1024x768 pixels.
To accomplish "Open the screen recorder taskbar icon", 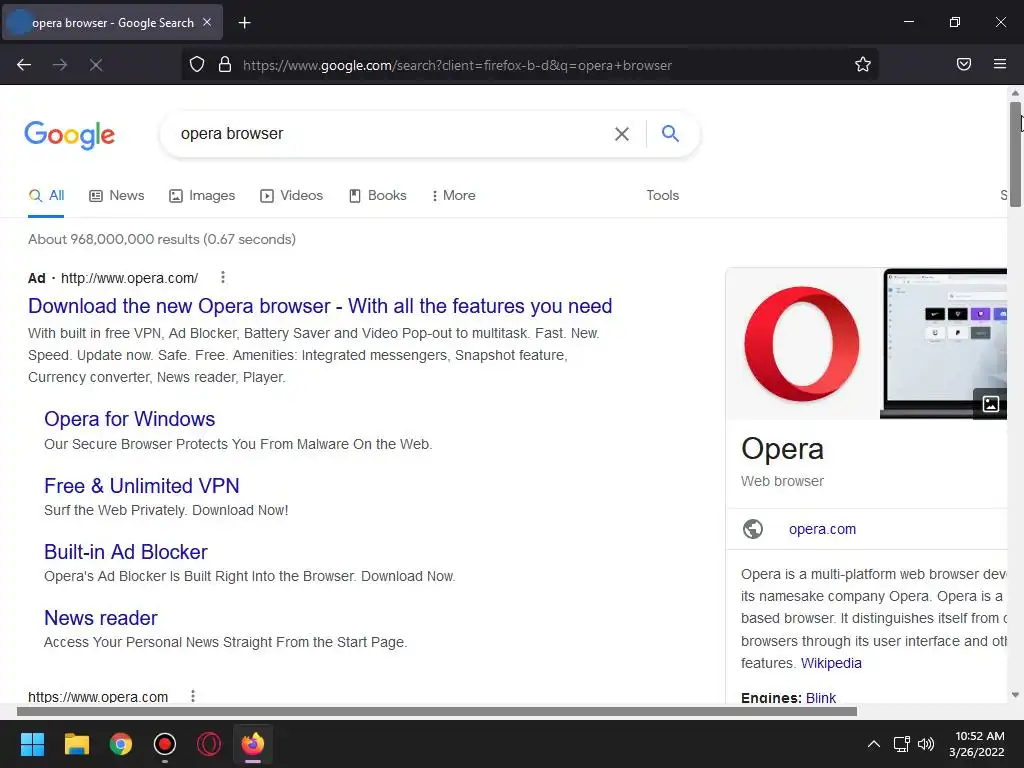I will 165,744.
